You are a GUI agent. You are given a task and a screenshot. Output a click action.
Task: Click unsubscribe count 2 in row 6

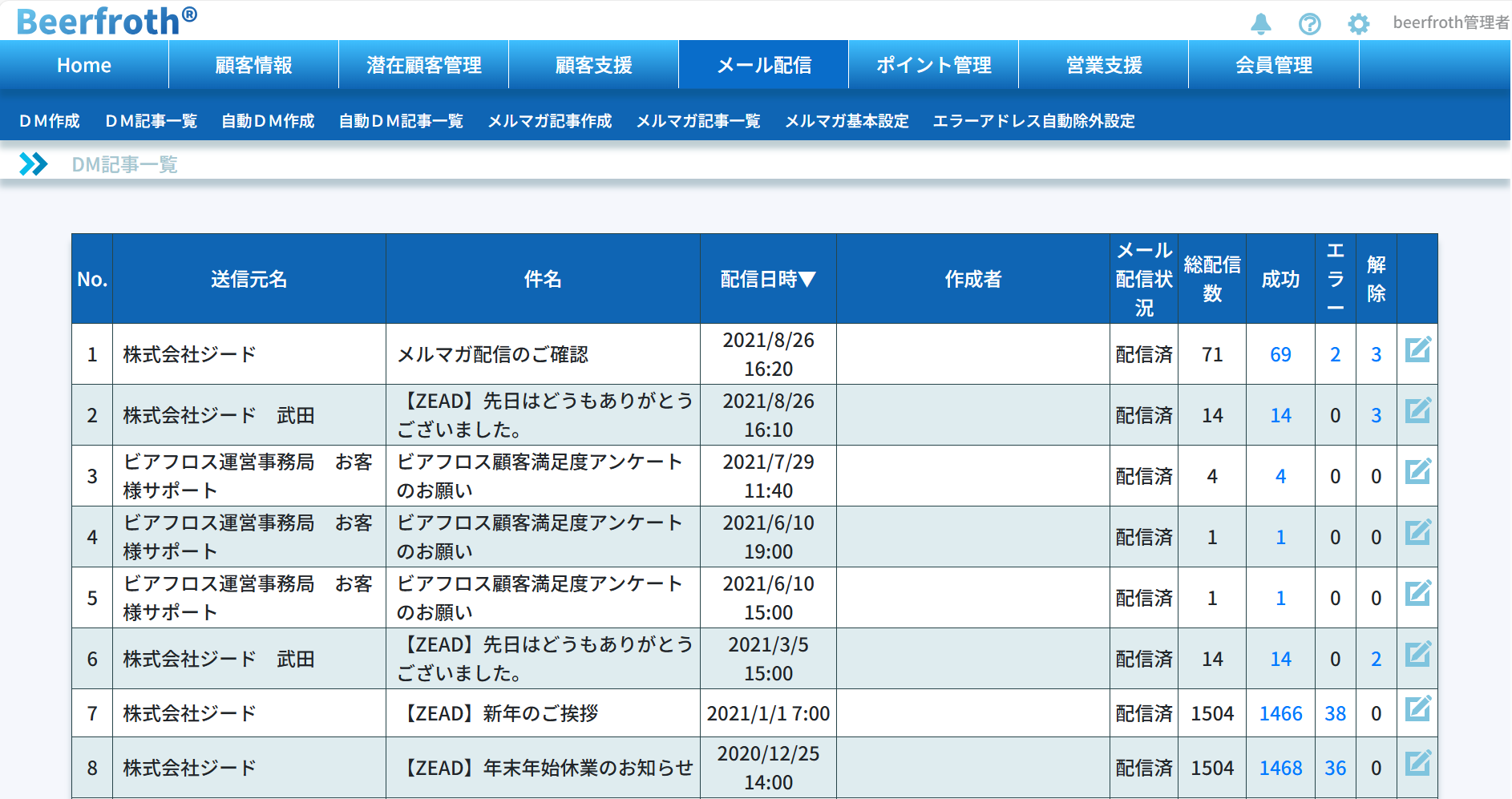[x=1376, y=659]
